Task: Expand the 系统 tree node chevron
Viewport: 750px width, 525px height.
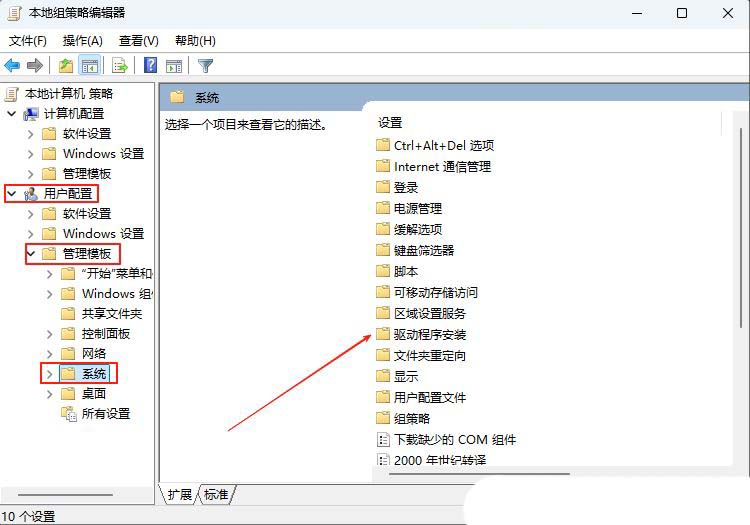Action: (49, 374)
